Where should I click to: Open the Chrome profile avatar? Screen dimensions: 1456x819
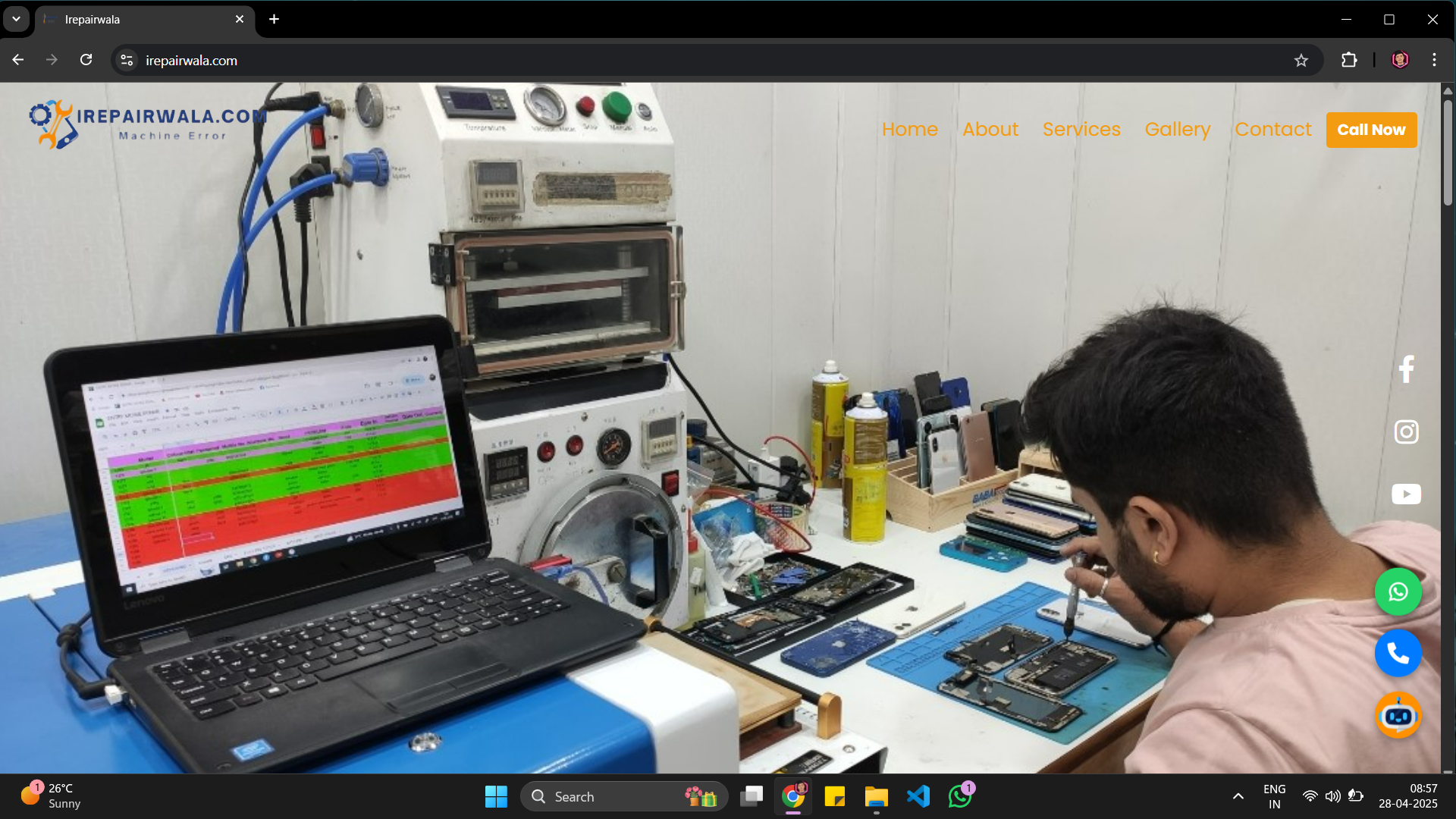(x=1400, y=60)
